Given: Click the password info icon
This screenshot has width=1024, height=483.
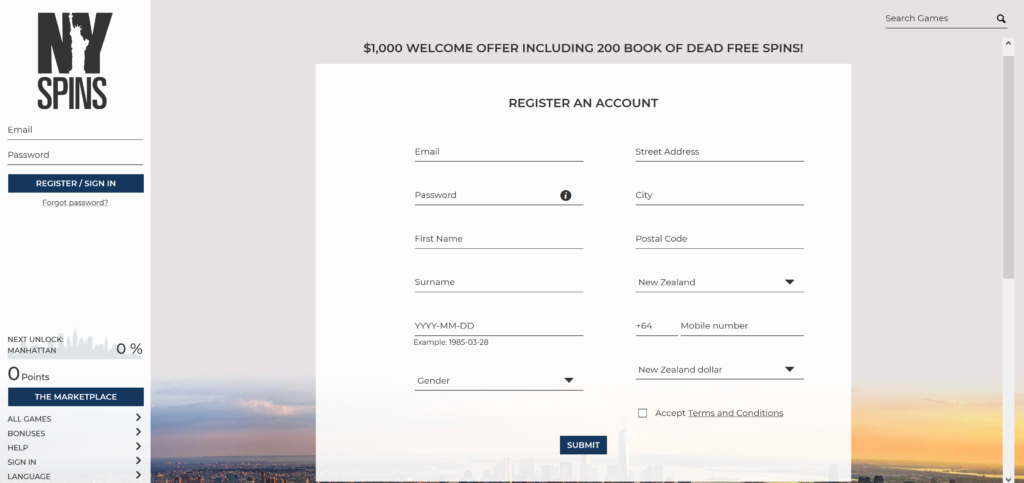Looking at the screenshot, I should coord(566,195).
